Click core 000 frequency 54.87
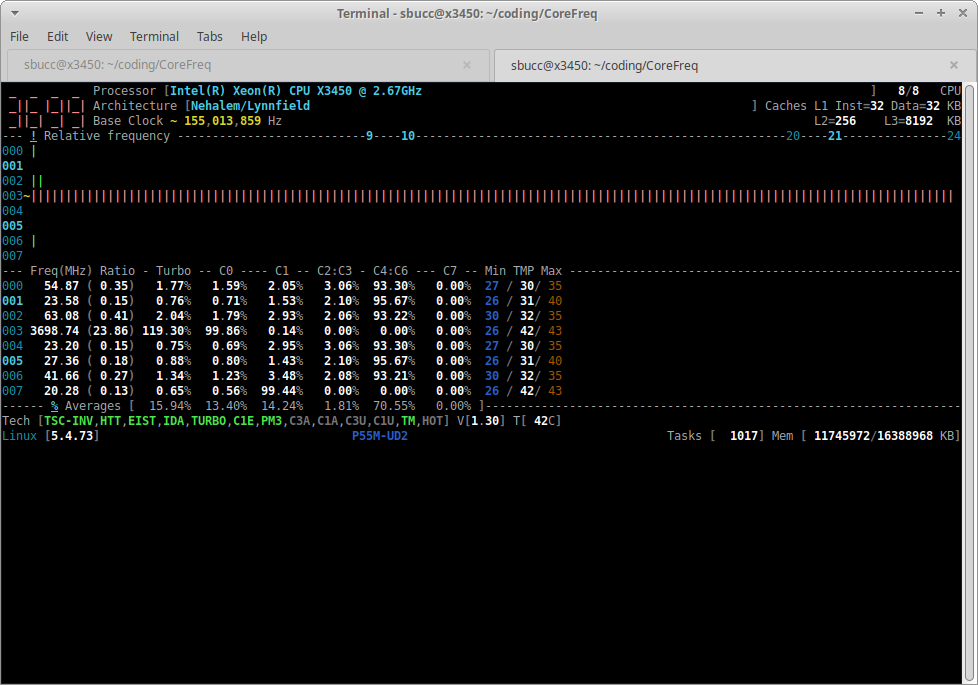The width and height of the screenshot is (978, 685). click(x=62, y=286)
